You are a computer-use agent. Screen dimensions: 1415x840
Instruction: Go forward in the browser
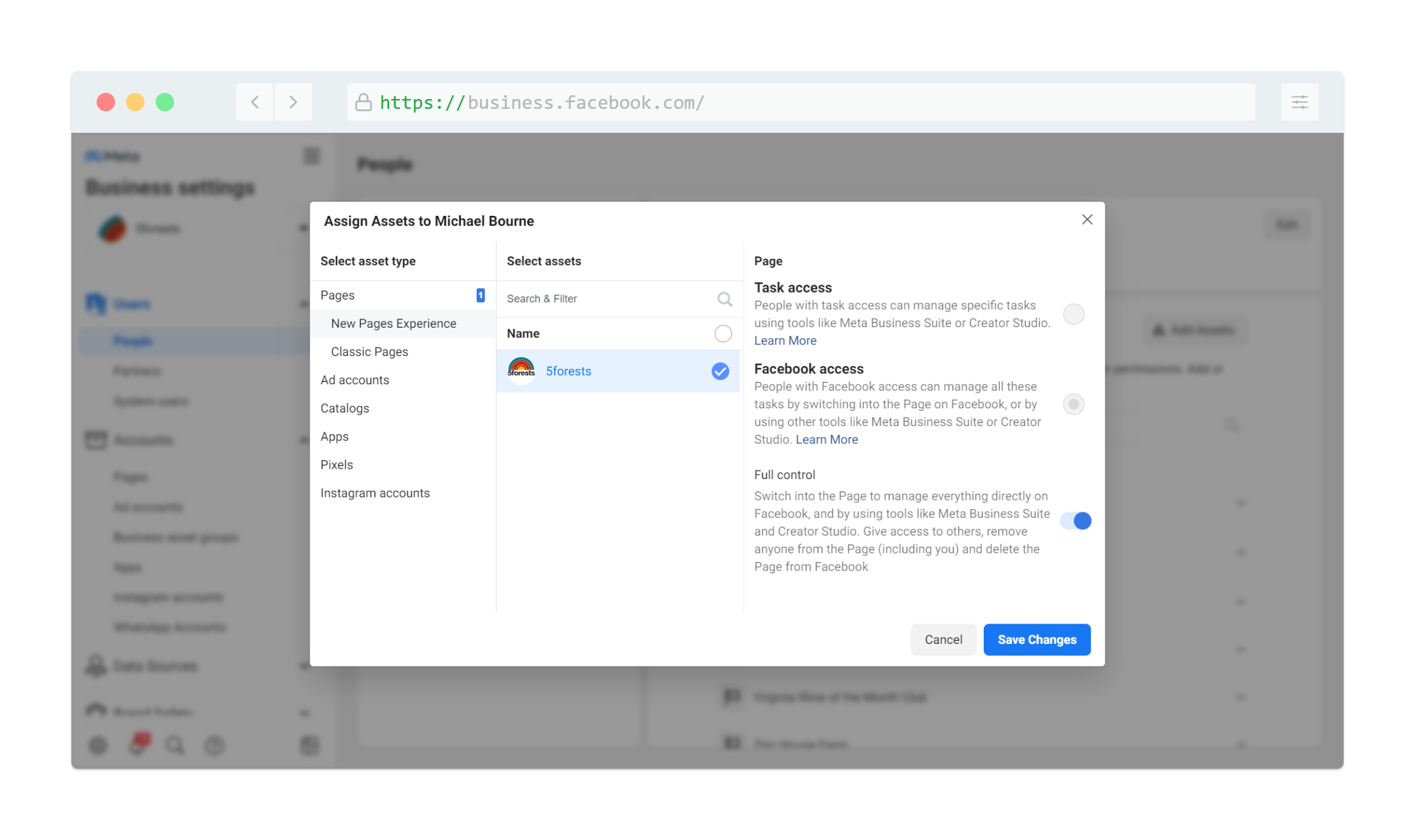point(293,102)
